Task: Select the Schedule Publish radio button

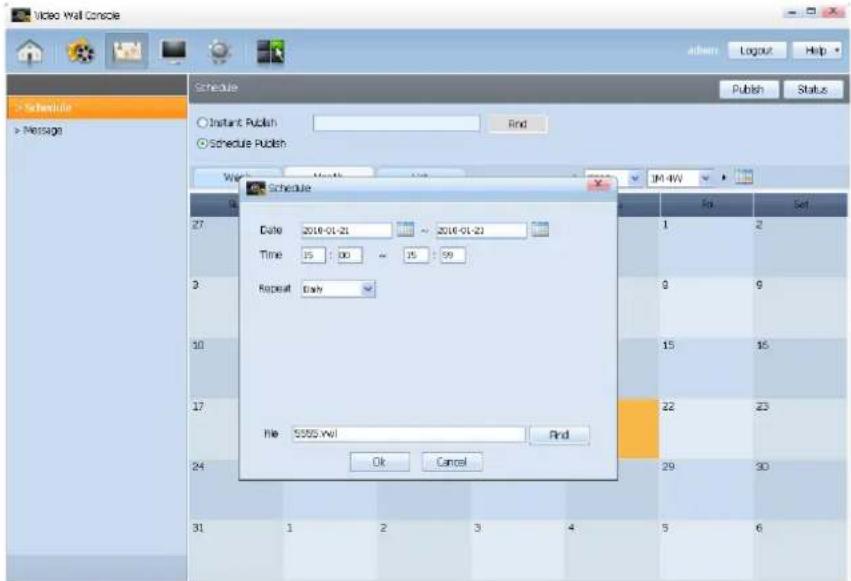Action: (202, 144)
